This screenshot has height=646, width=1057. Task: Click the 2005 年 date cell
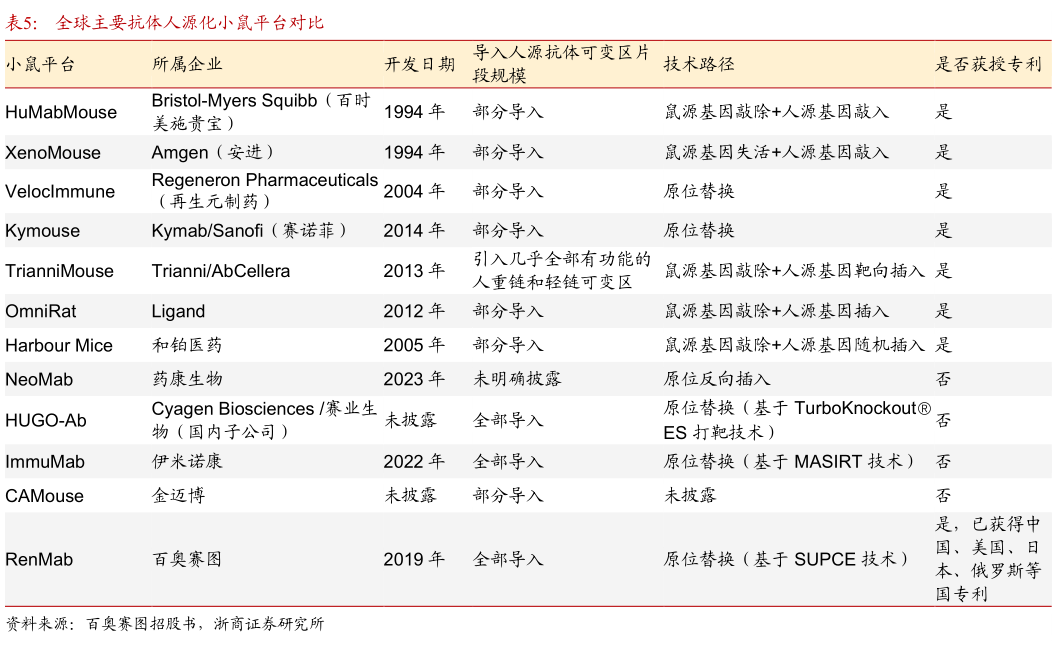[x=414, y=345]
